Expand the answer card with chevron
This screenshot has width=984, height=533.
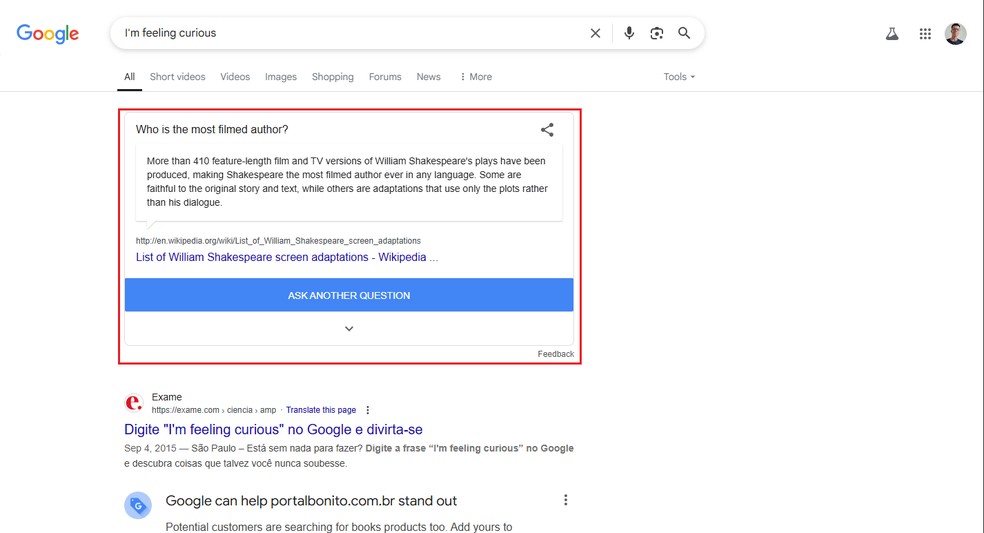[x=349, y=328]
